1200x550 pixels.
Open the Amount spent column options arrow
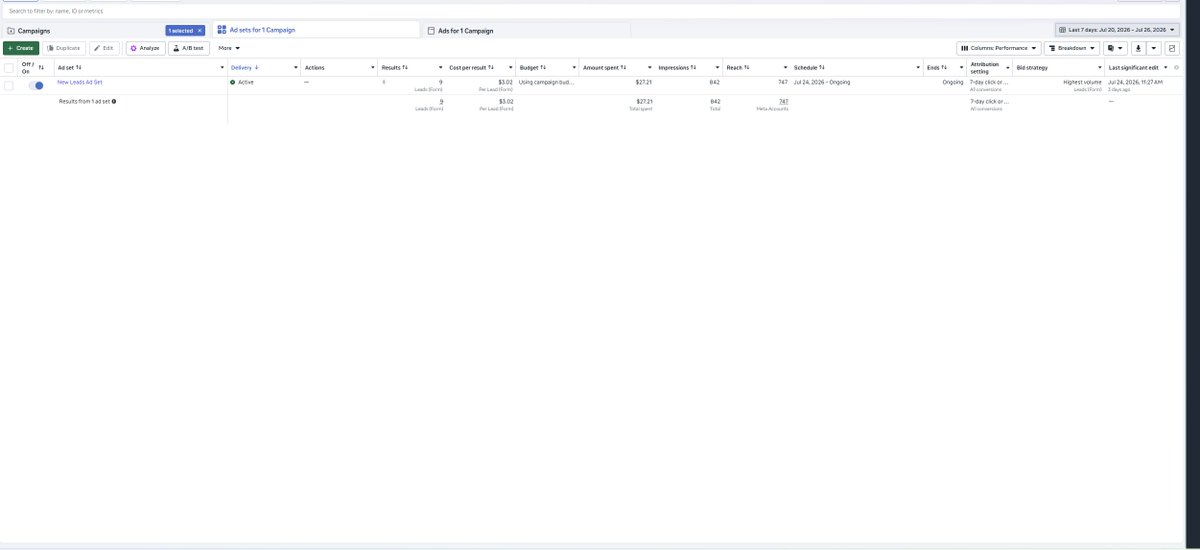[x=651, y=67]
